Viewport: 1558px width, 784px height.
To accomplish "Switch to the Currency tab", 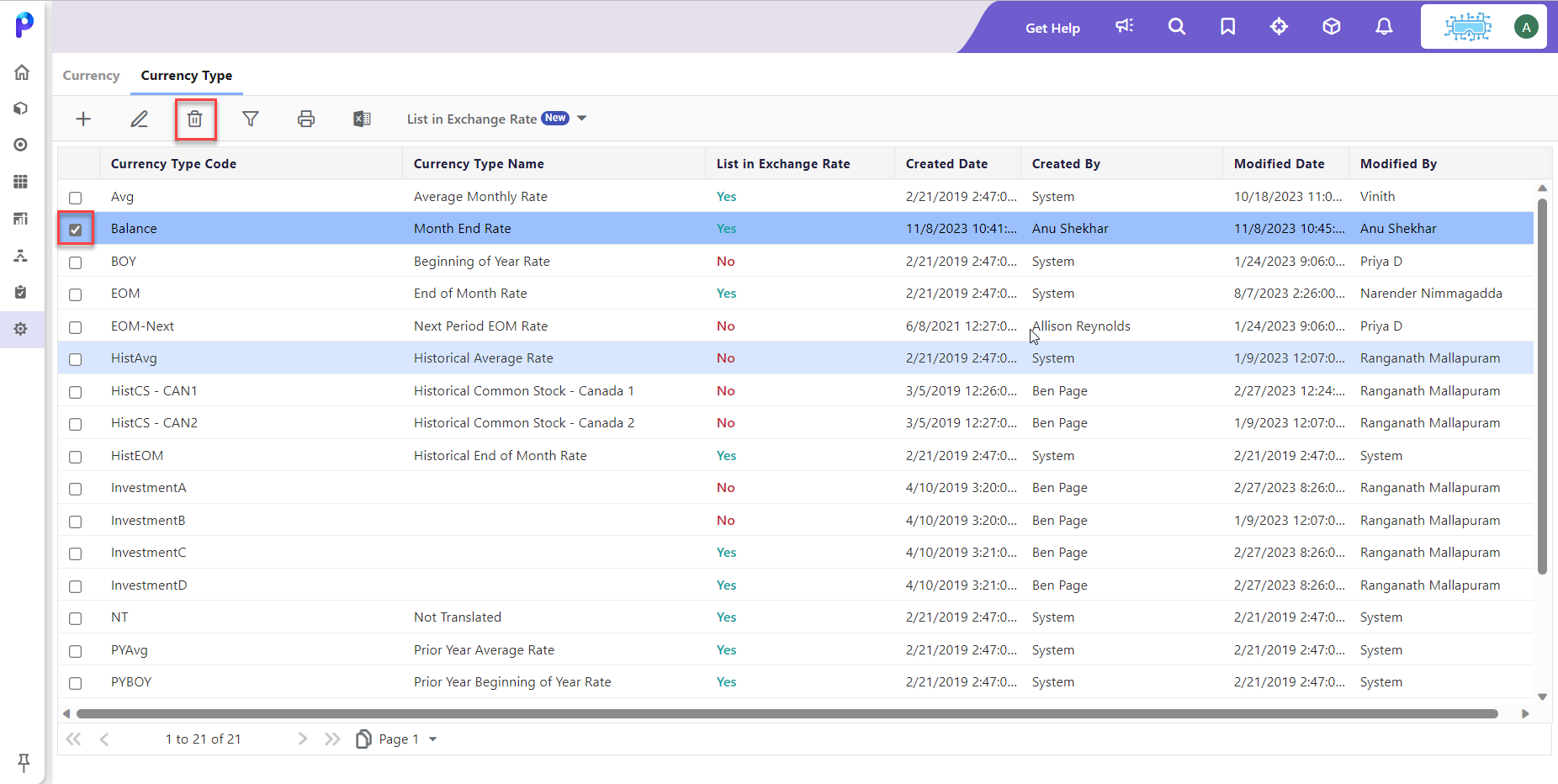I will coord(91,76).
